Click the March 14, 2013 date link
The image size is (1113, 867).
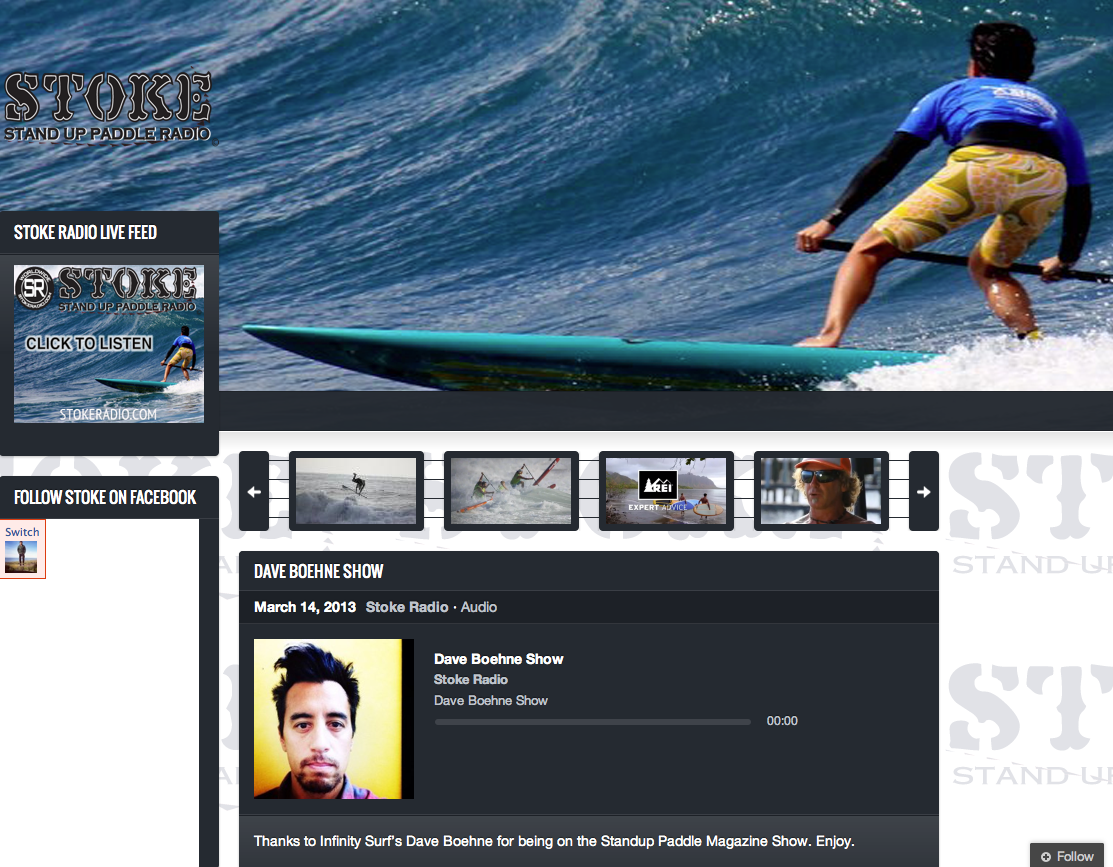pyautogui.click(x=305, y=607)
